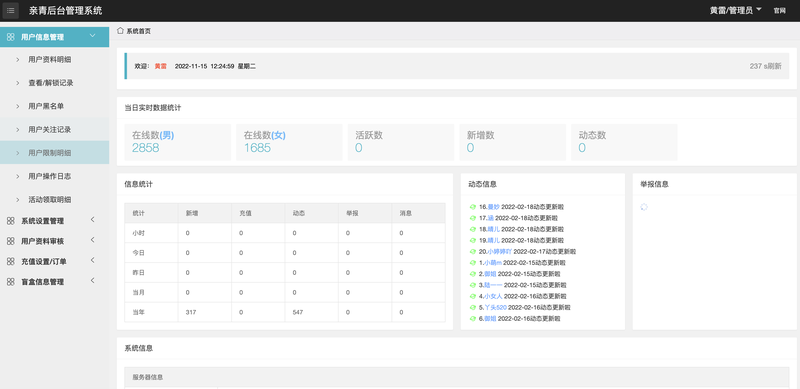Toggle the sidebar with the hamburger menu icon

click(11, 10)
